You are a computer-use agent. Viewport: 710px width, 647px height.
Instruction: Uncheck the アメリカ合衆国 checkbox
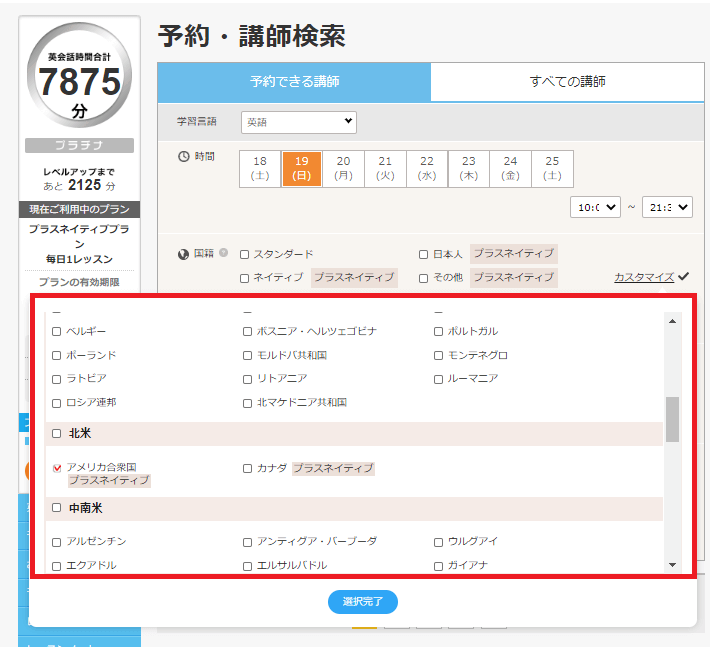pos(57,468)
